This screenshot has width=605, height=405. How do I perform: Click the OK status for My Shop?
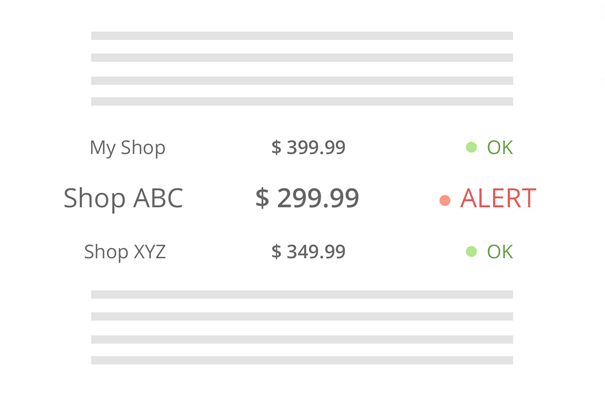click(x=500, y=147)
